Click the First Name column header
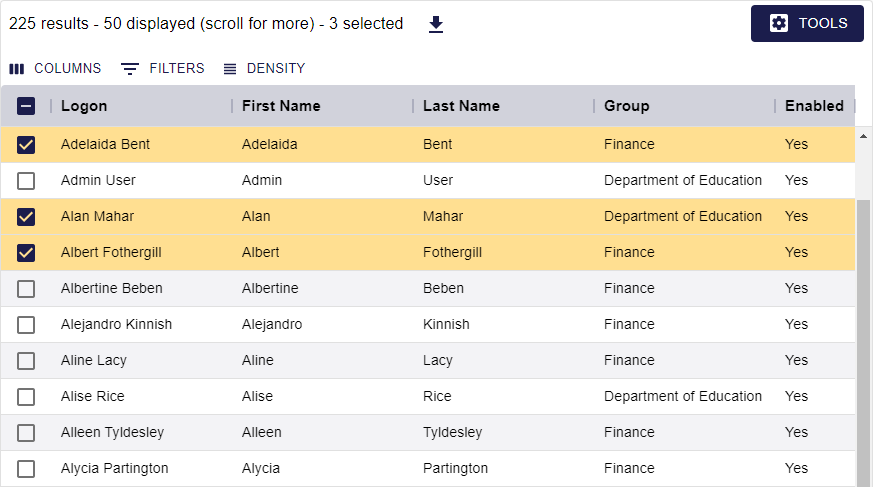Viewport: 873px width, 487px height. [281, 106]
